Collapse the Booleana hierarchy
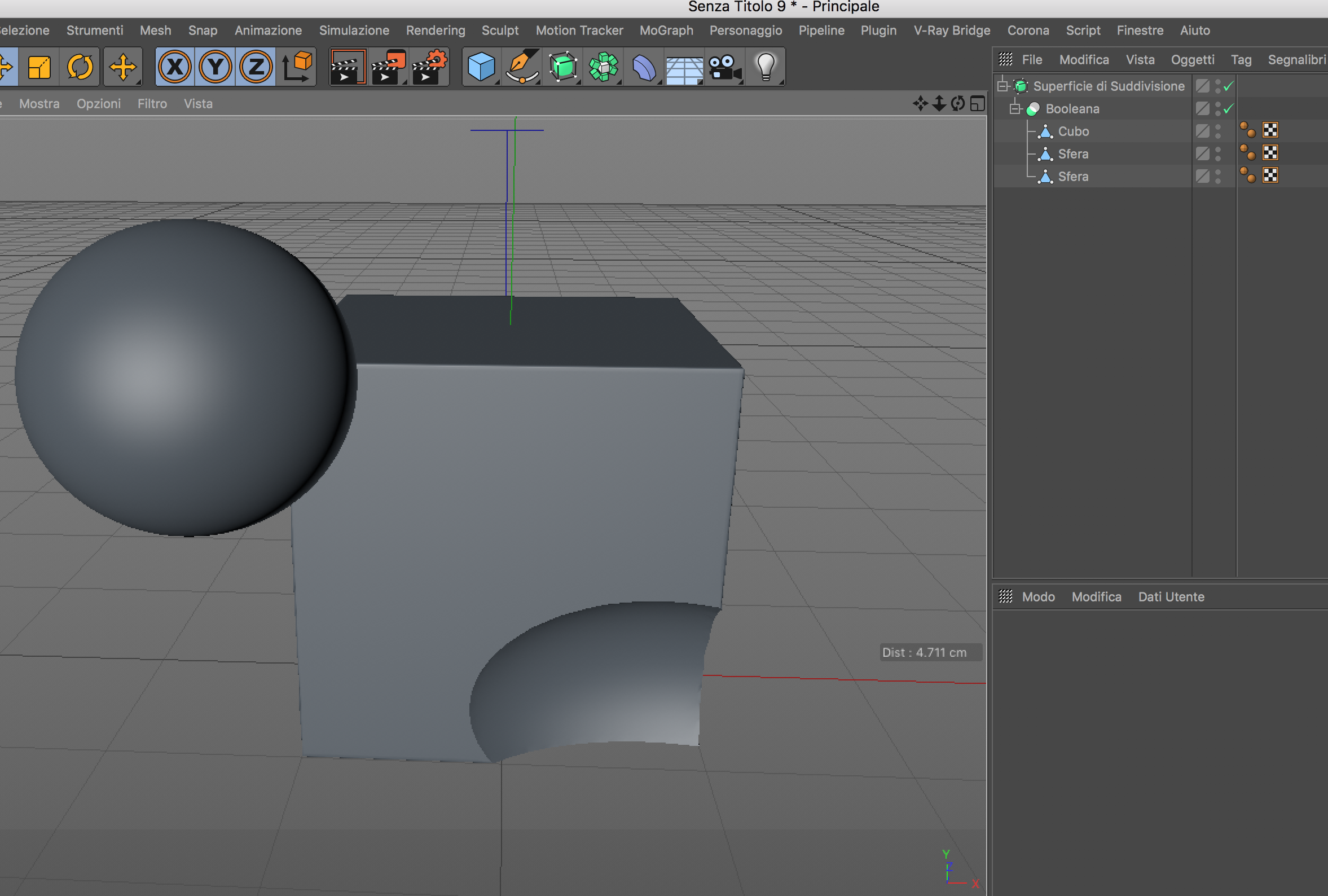1328x896 pixels. [1015, 108]
